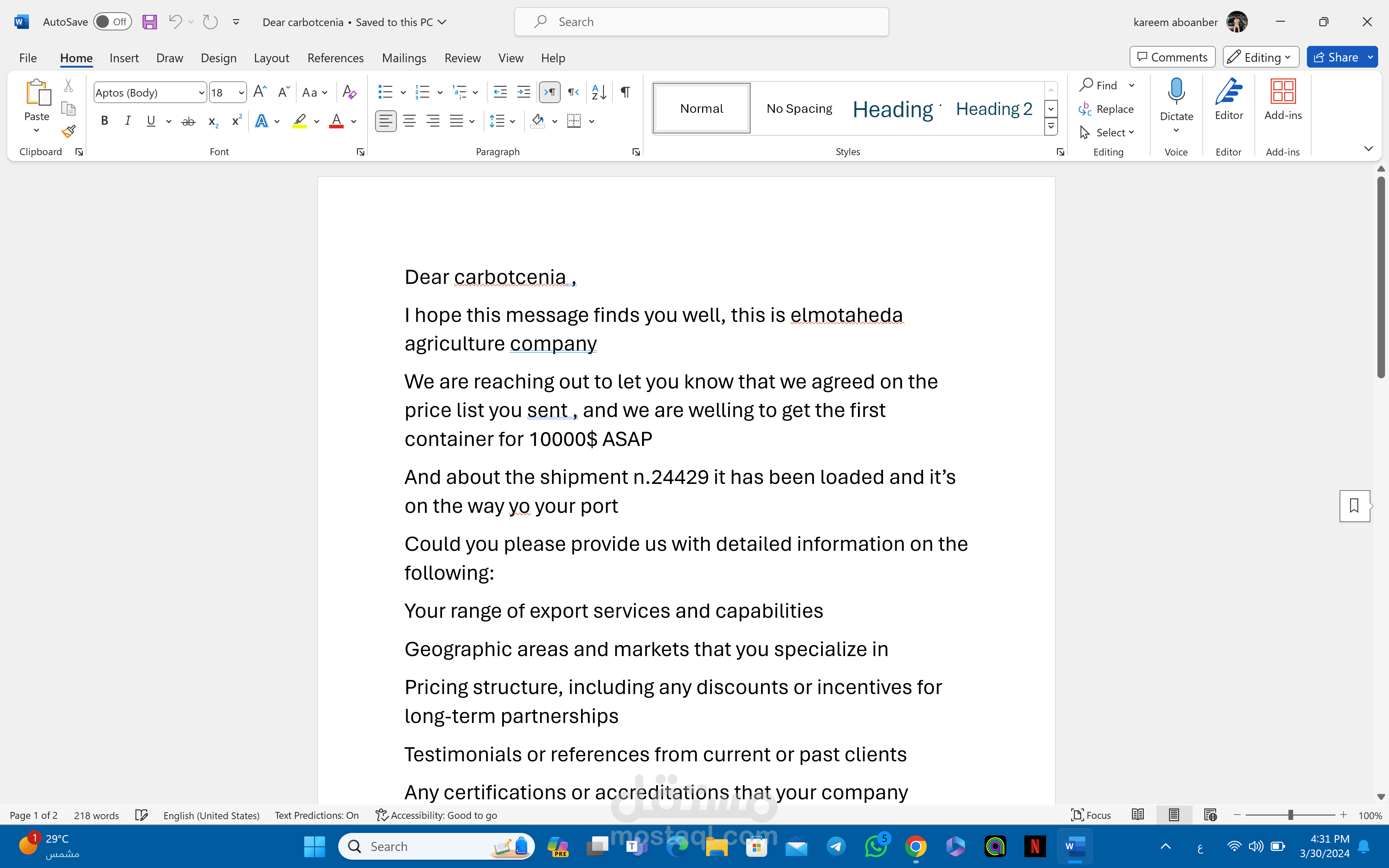Click the Copy icon in Clipboard group
1389x868 pixels.
[68, 109]
